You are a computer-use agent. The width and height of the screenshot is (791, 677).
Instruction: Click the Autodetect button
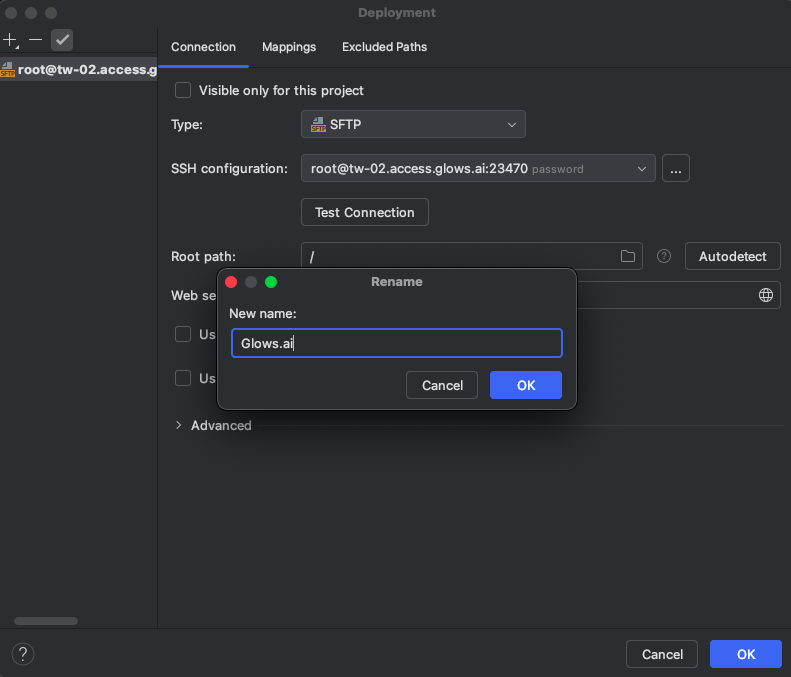coord(732,256)
